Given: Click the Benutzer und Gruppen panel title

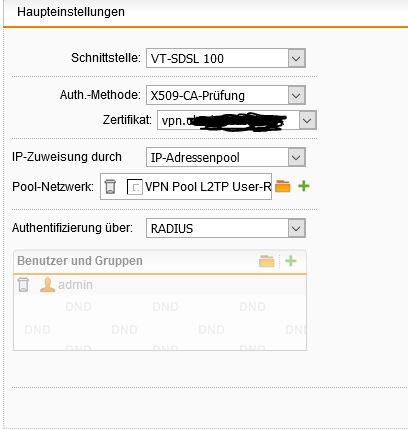Looking at the screenshot, I should point(80,261).
